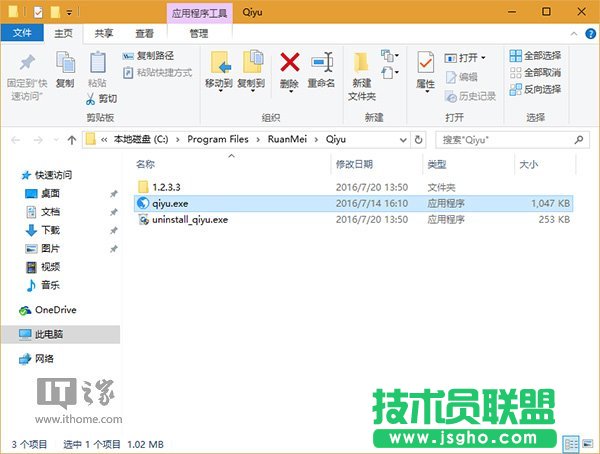Screen dimensions: 600x454
Task: Switch to the 主页 ribbon tab
Action: coord(64,34)
